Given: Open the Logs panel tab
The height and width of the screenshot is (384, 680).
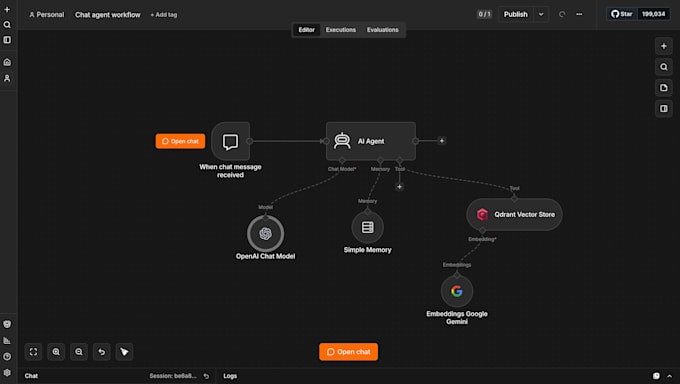Looking at the screenshot, I should point(230,376).
